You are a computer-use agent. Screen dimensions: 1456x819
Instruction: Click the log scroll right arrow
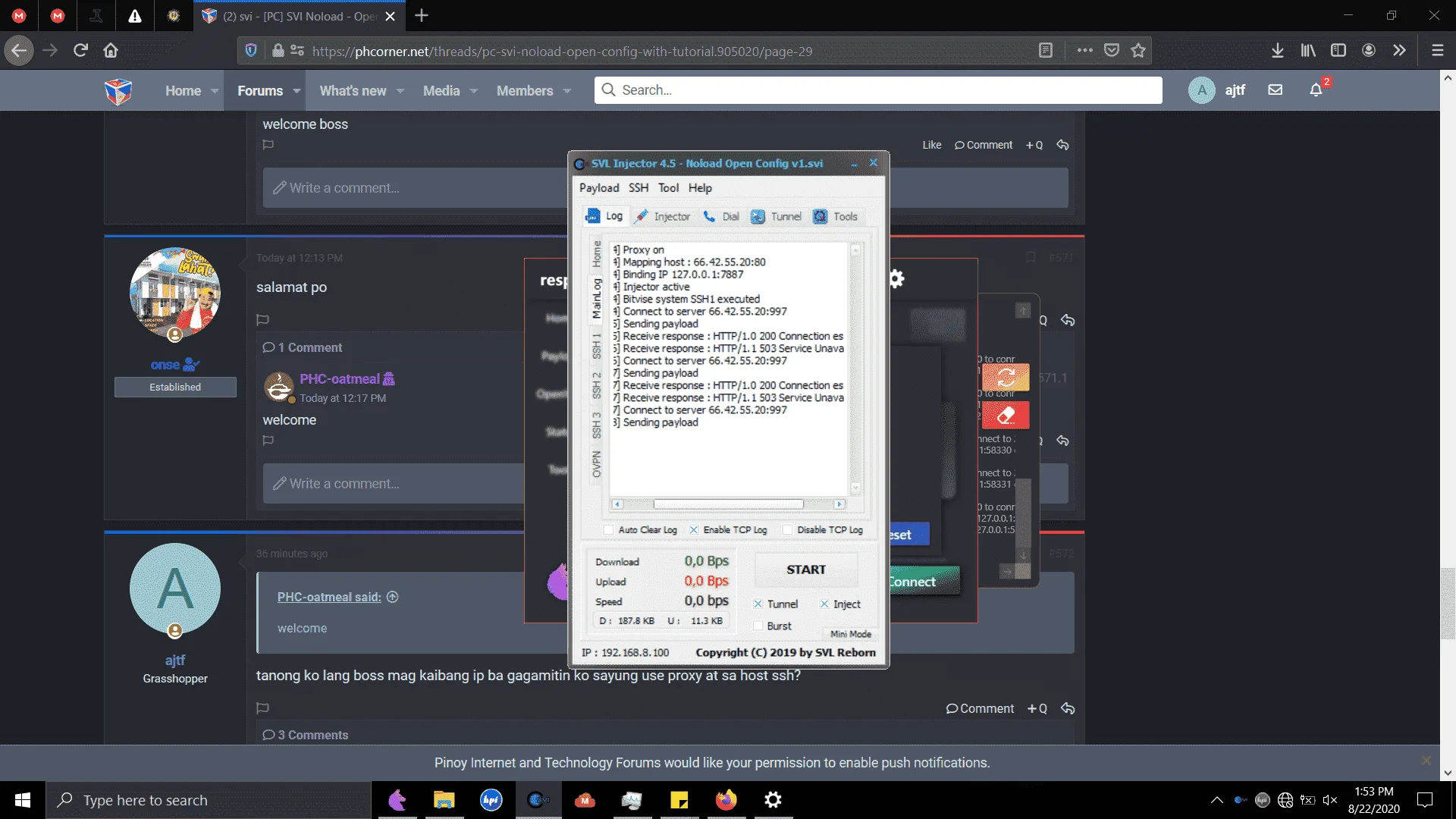(x=839, y=504)
